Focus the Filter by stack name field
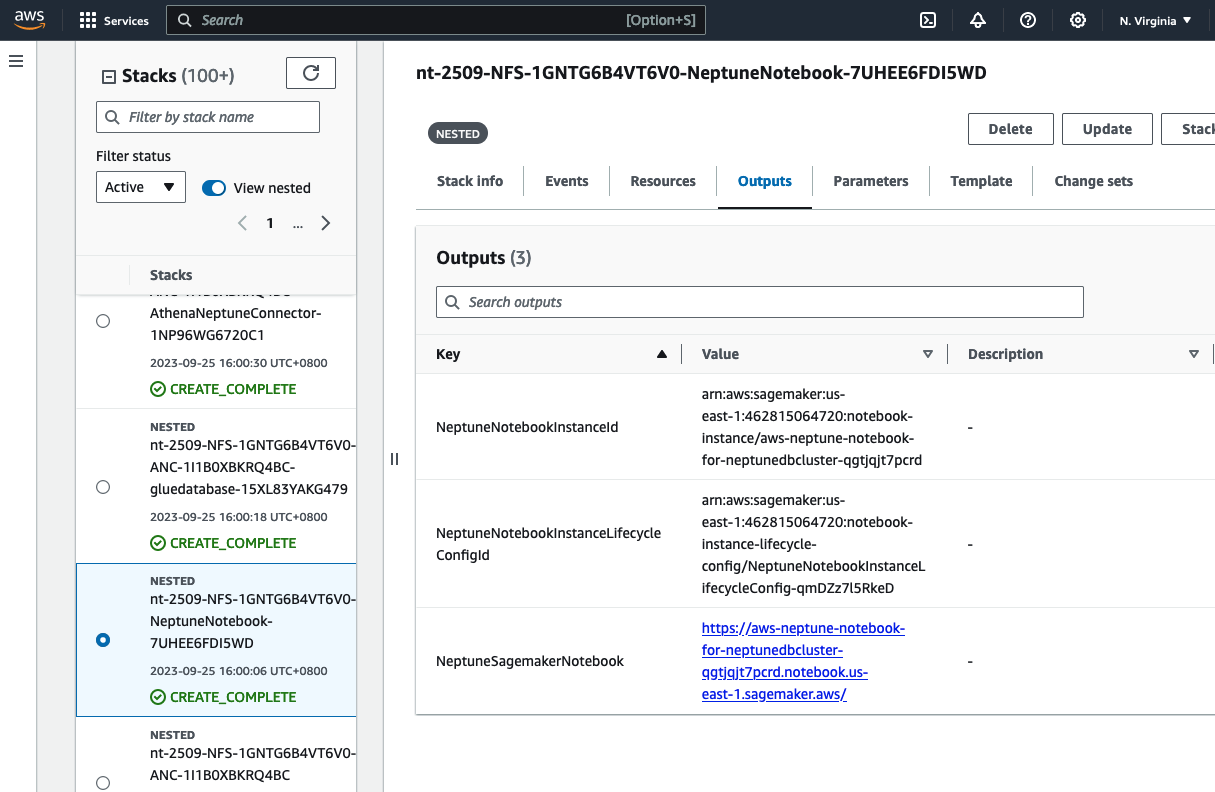 [208, 117]
